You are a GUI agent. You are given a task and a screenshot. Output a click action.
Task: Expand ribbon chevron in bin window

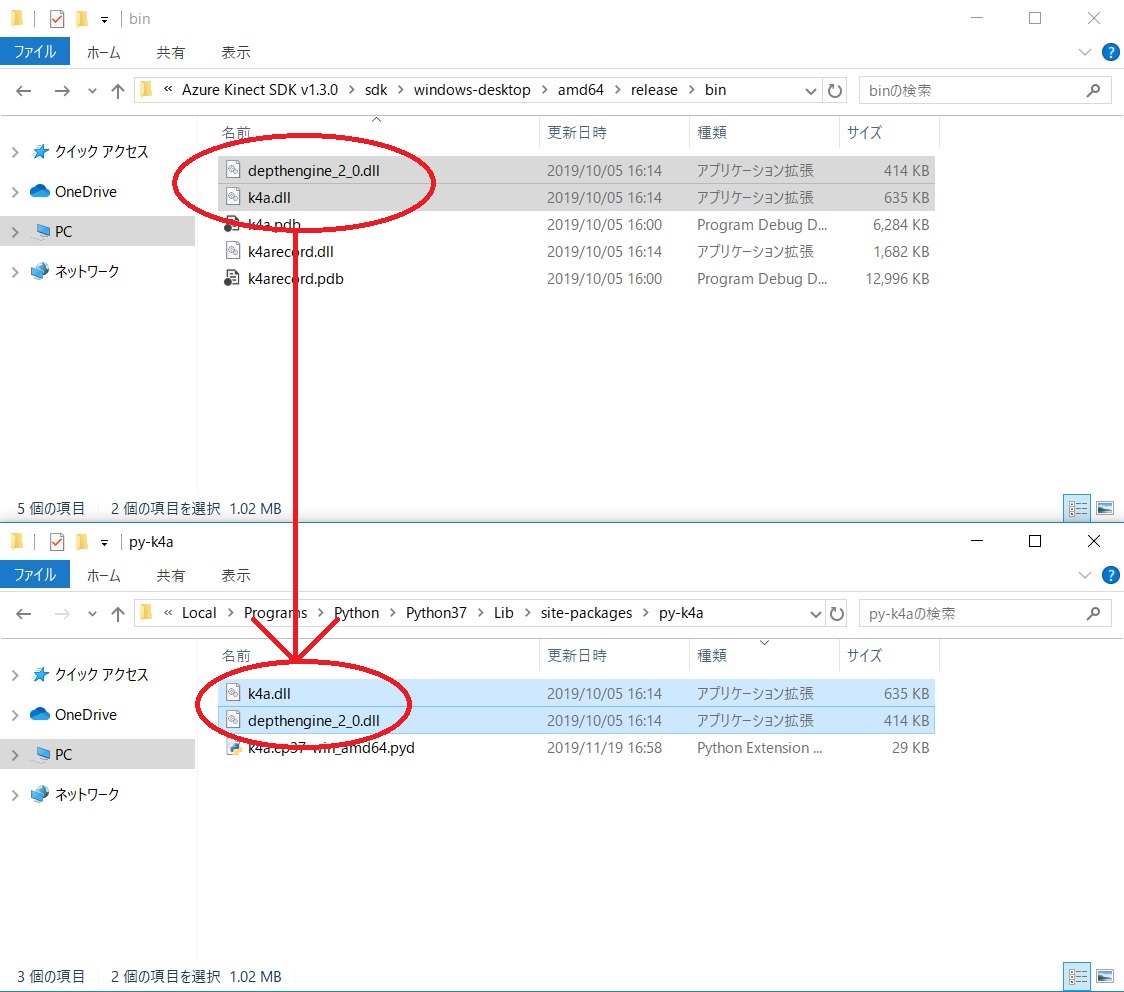(1085, 52)
